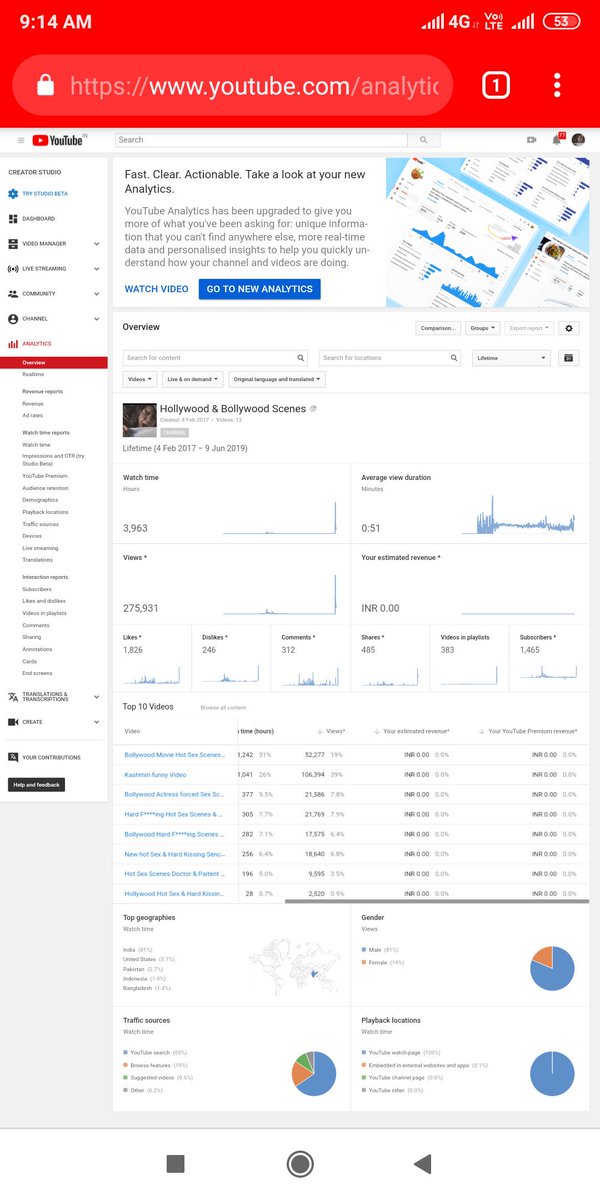Screen dimensions: 600x1200
Task: Open the Kashmiri funny Video link
Action: (155, 775)
